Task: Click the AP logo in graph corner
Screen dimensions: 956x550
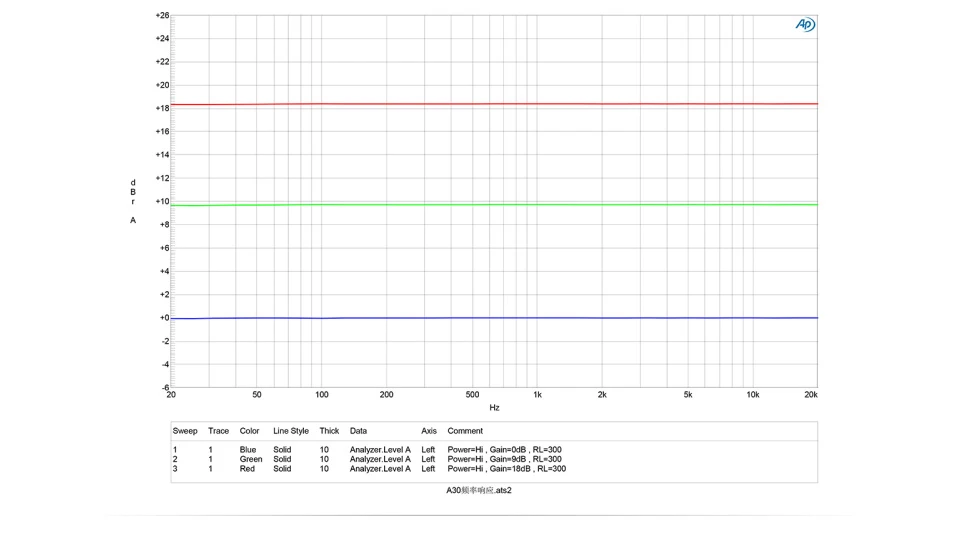Action: click(805, 24)
